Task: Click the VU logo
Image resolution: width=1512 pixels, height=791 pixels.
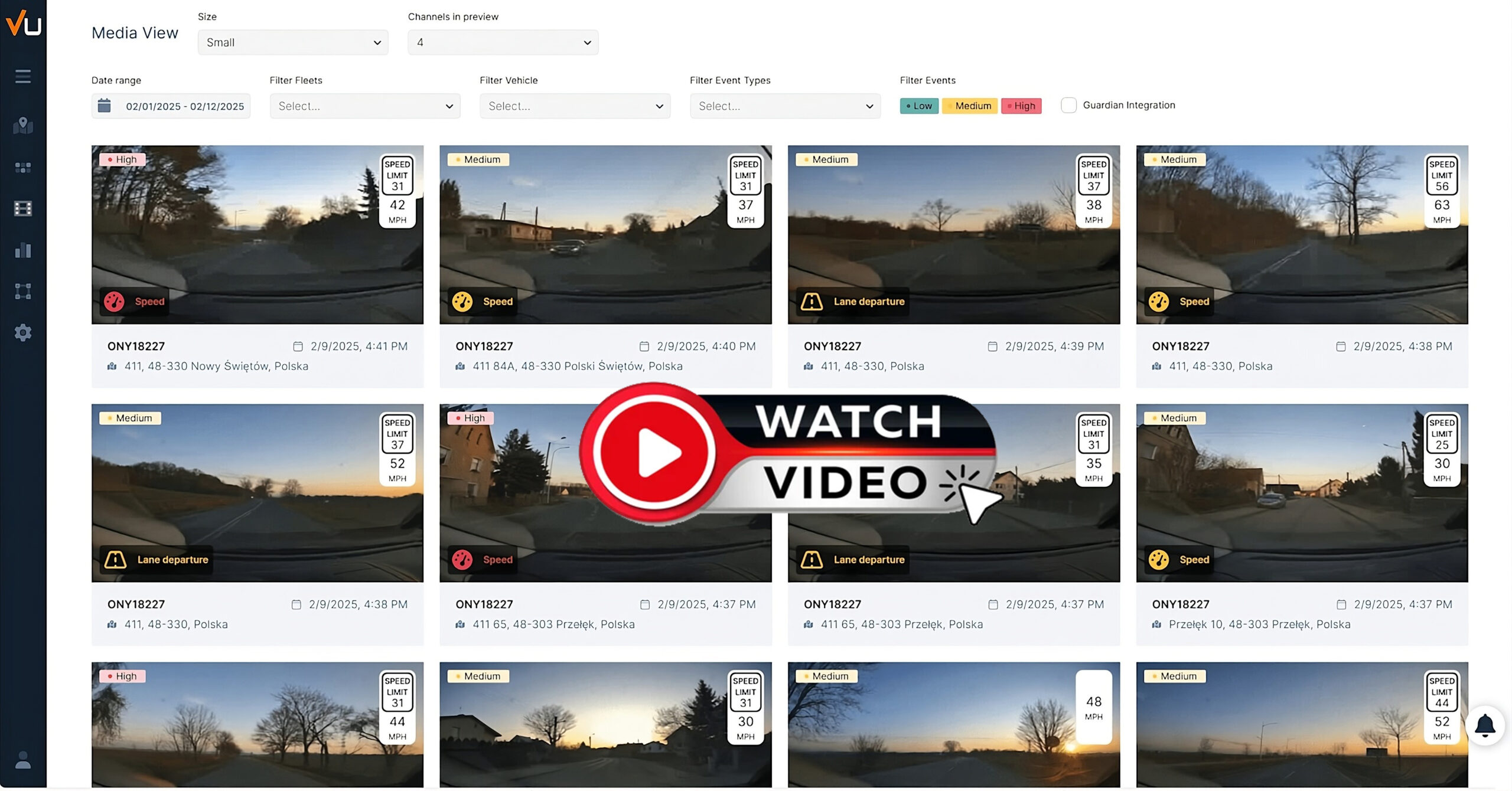Action: (23, 24)
